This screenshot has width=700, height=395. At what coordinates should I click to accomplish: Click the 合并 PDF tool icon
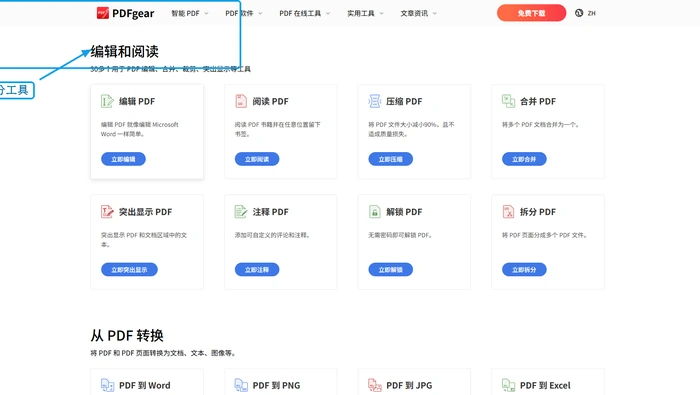[508, 101]
